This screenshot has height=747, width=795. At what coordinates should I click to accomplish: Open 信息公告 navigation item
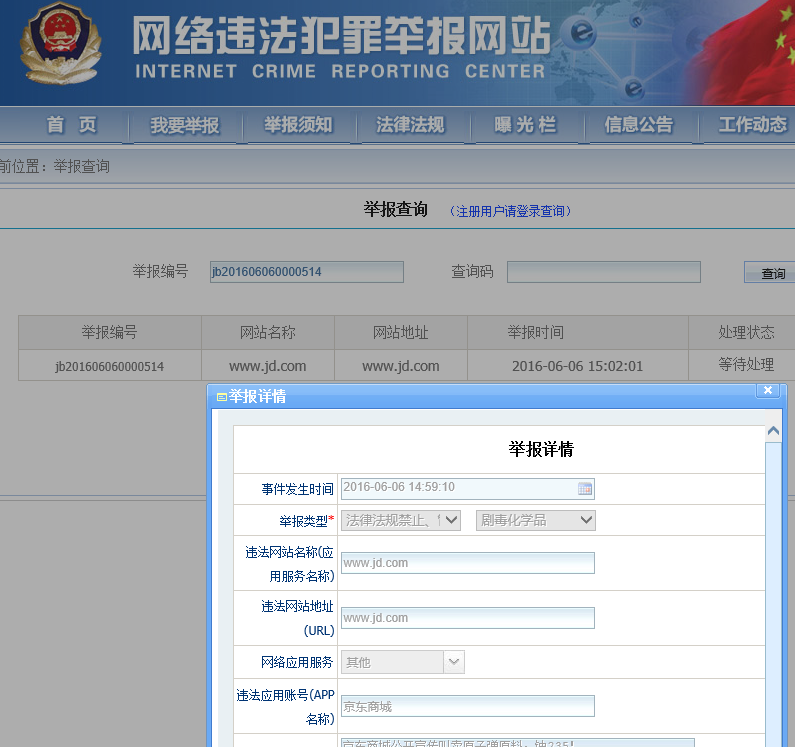click(x=639, y=125)
